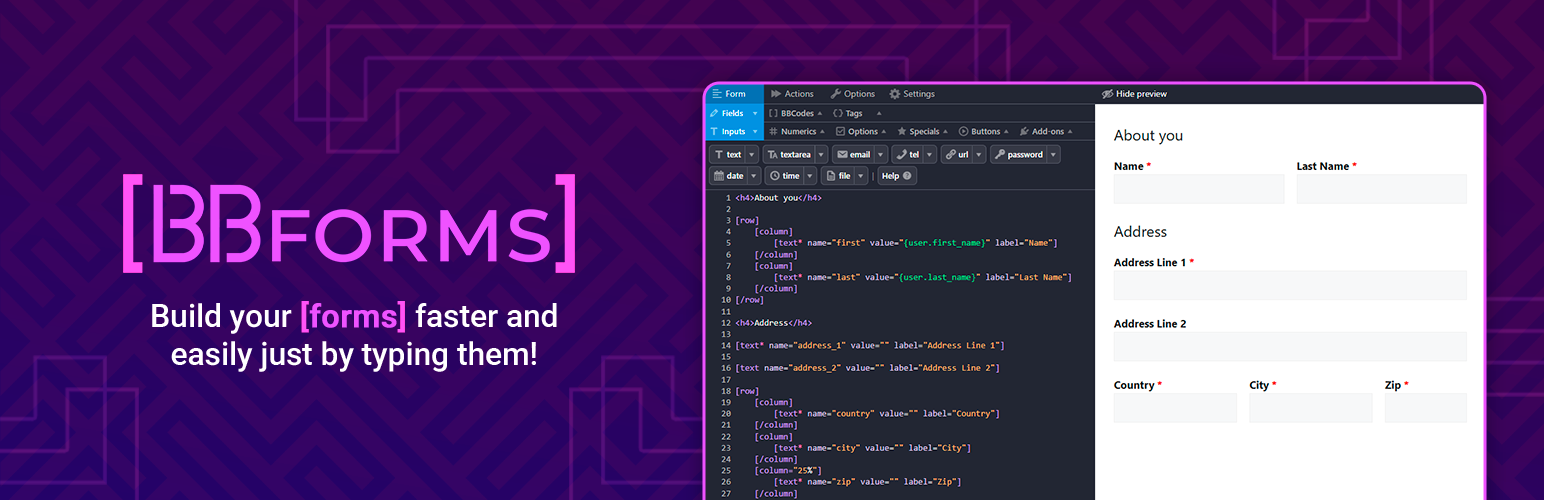
Task: Expand the Specials category
Action: (924, 131)
